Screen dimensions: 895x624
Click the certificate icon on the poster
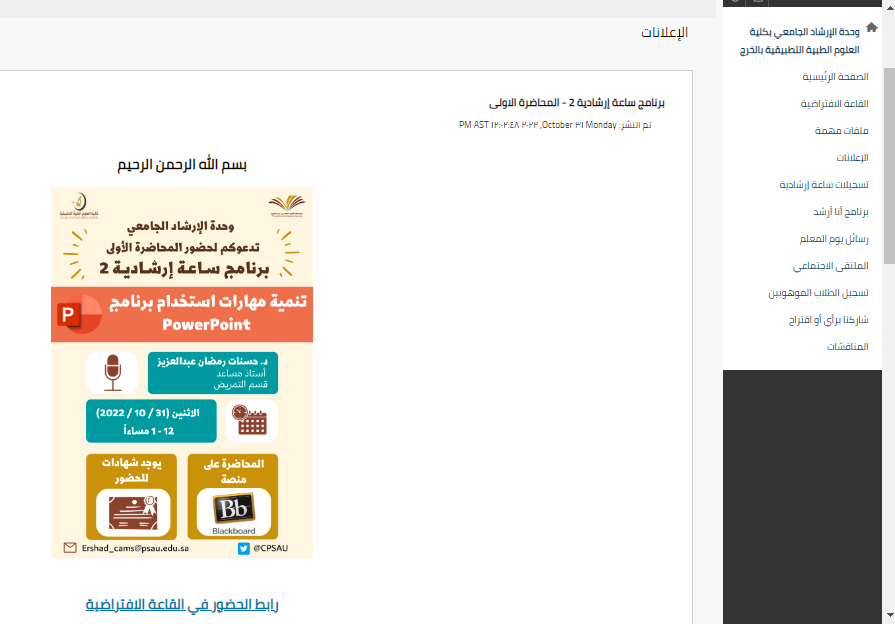(x=133, y=514)
